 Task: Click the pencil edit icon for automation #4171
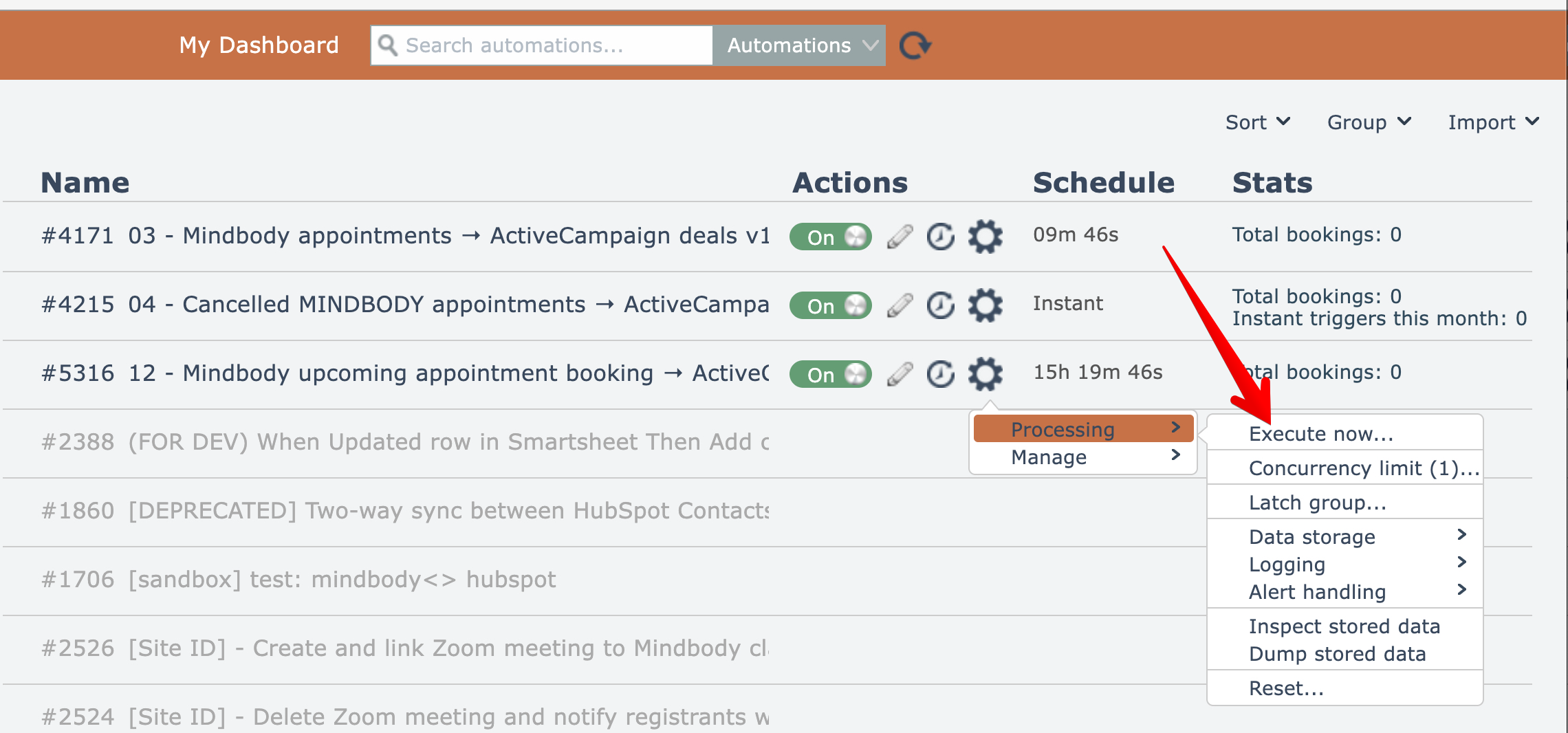coord(900,237)
